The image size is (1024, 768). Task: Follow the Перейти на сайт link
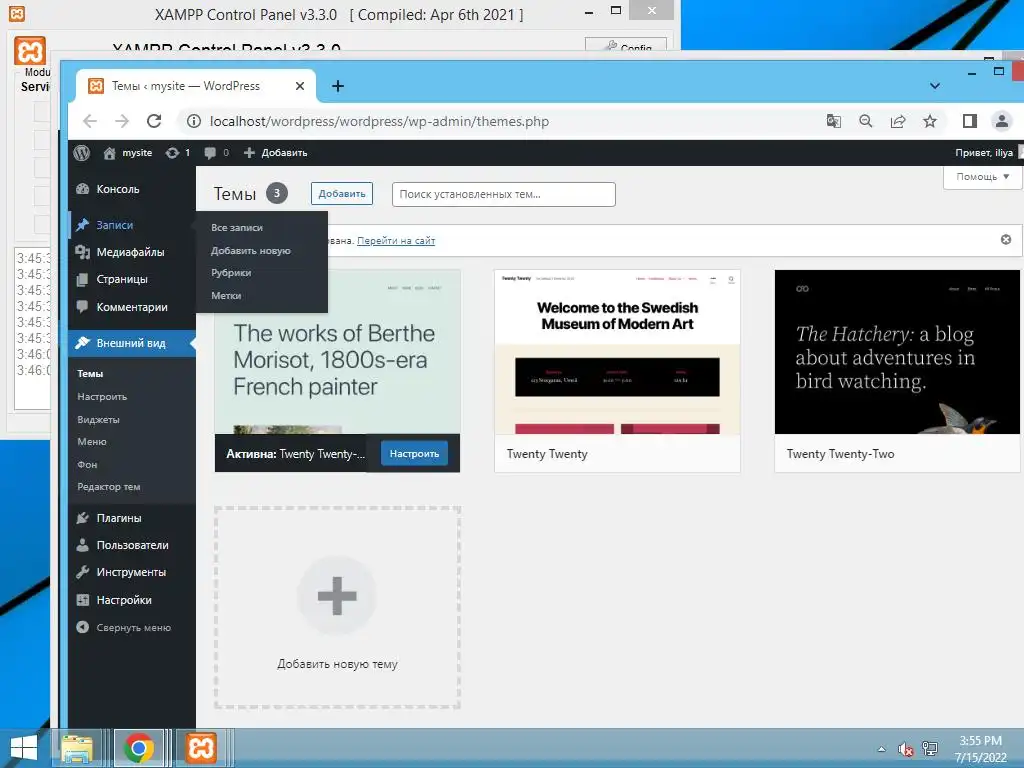pyautogui.click(x=396, y=241)
